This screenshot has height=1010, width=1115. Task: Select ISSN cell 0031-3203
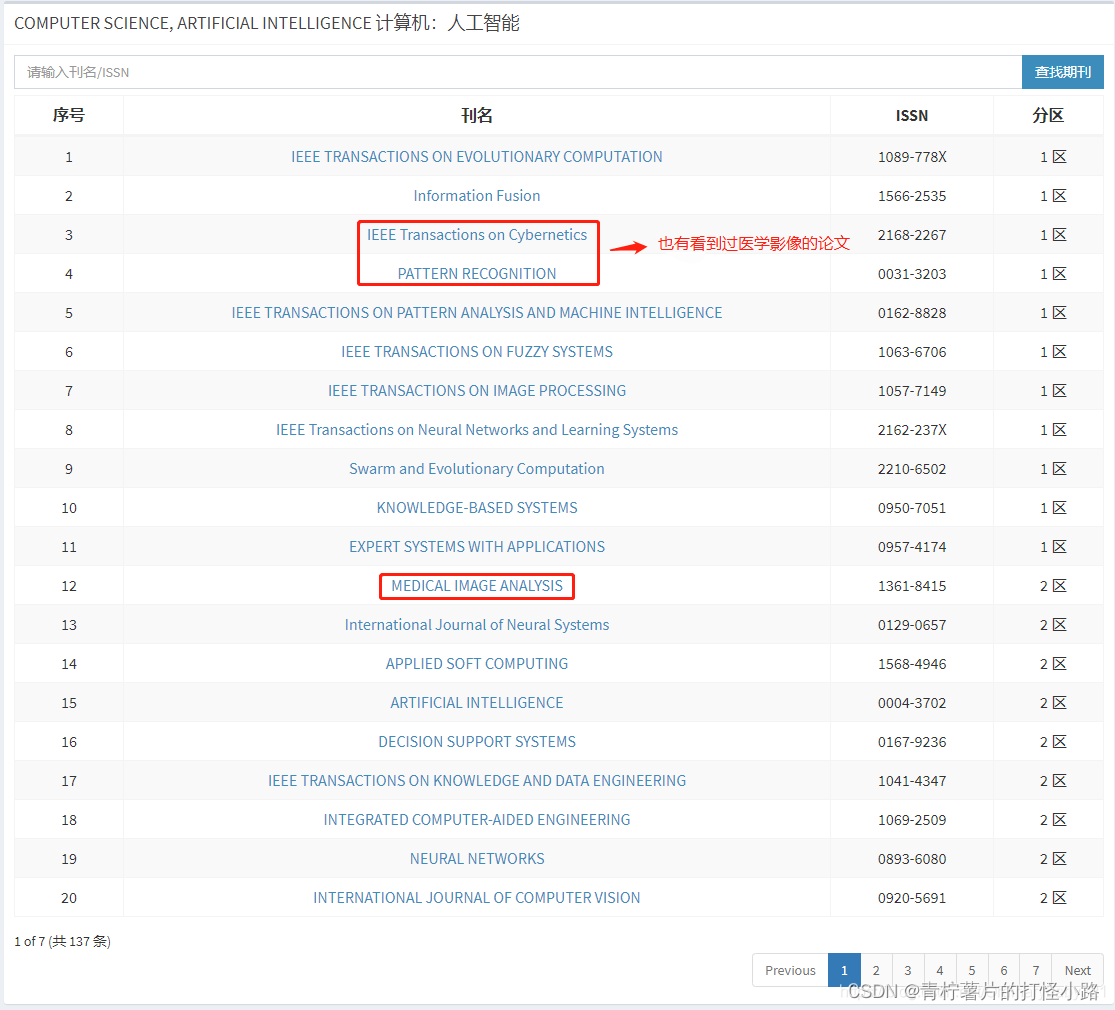[912, 274]
